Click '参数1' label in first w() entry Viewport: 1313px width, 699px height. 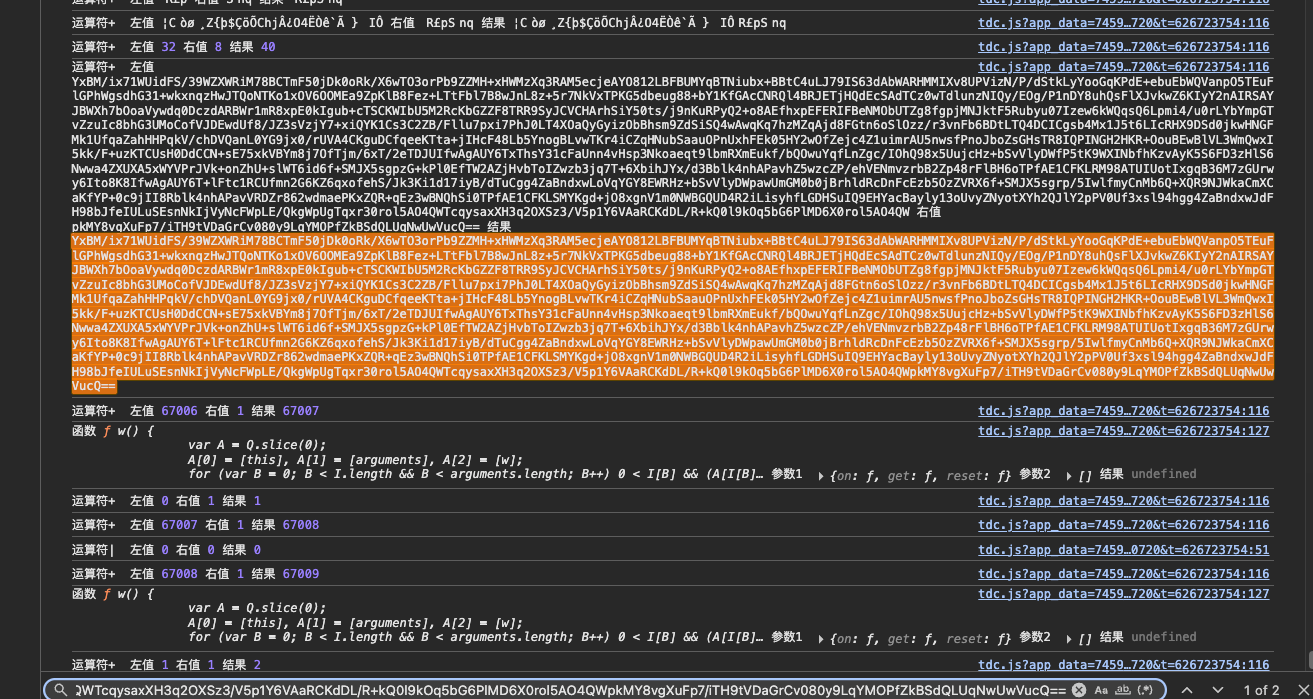tap(787, 474)
